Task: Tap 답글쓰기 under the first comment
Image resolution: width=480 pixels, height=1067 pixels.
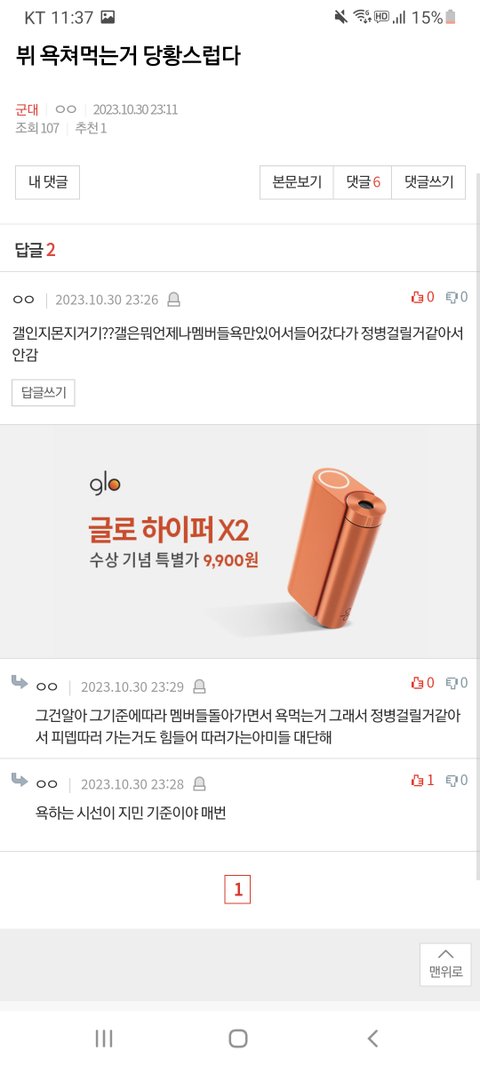Action: (43, 393)
